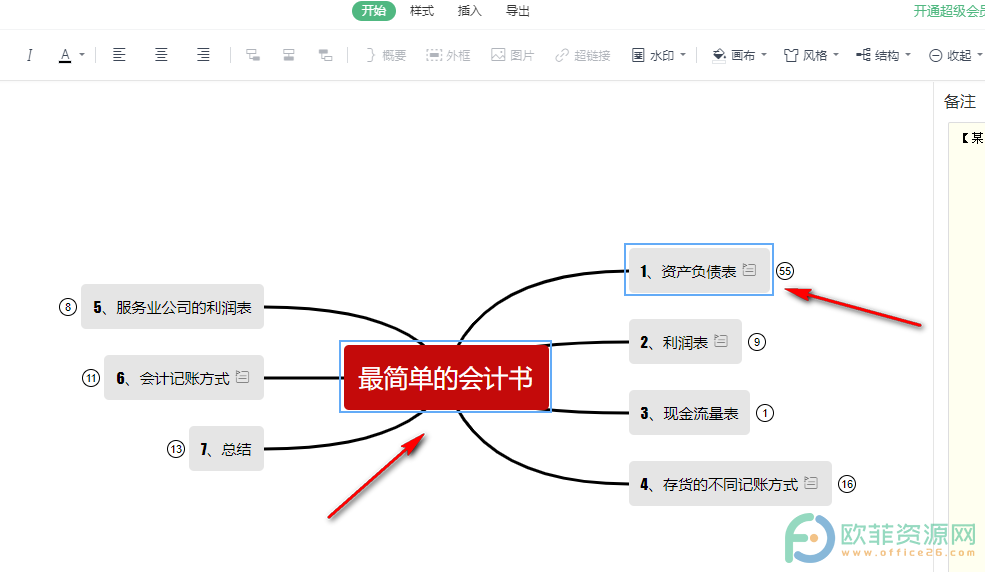Click the 开通超级会员 link
This screenshot has height=572, width=985.
(x=949, y=11)
